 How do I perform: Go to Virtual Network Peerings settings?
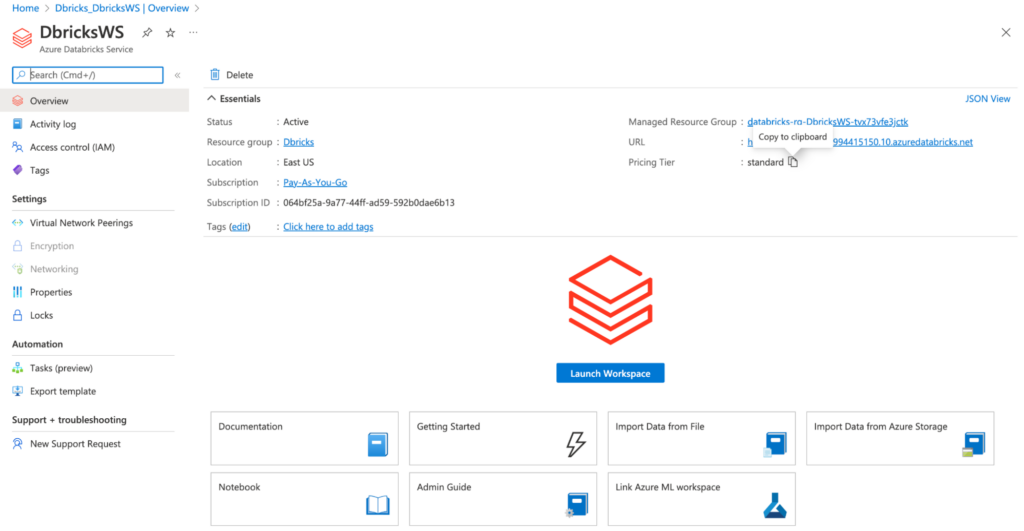click(81, 223)
